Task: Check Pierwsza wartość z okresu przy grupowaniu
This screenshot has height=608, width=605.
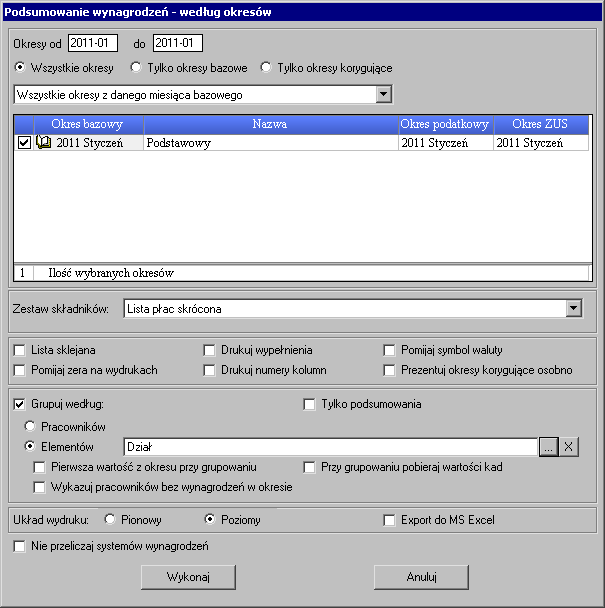Action: pos(39,467)
